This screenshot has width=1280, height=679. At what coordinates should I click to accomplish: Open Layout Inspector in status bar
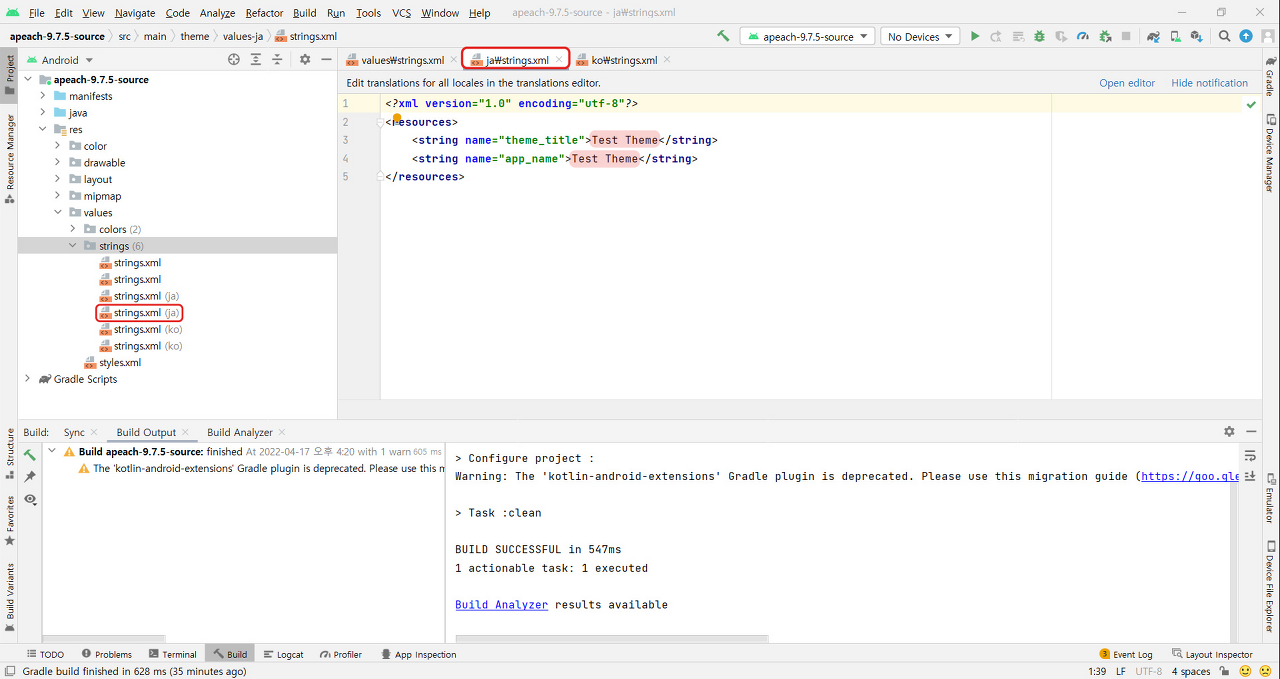pos(1212,654)
